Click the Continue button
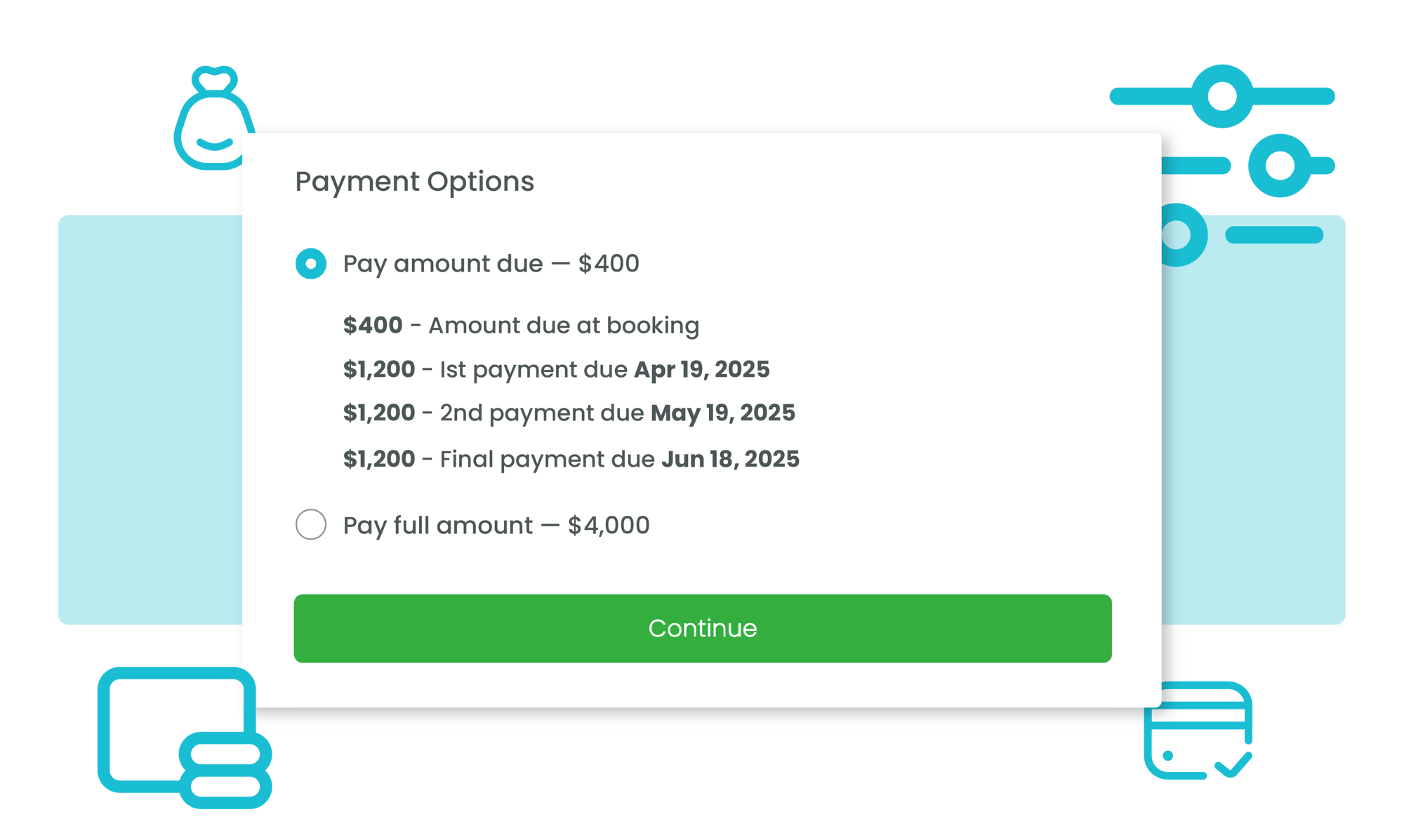Viewport: 1404px width, 840px height. pos(703,628)
